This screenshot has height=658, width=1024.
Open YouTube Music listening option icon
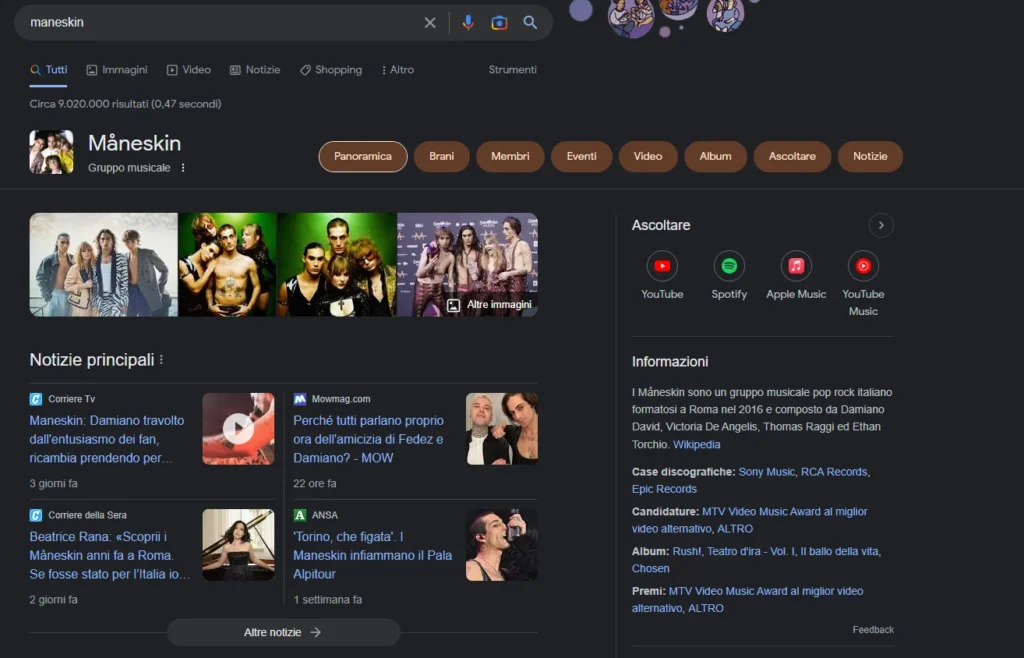point(863,266)
